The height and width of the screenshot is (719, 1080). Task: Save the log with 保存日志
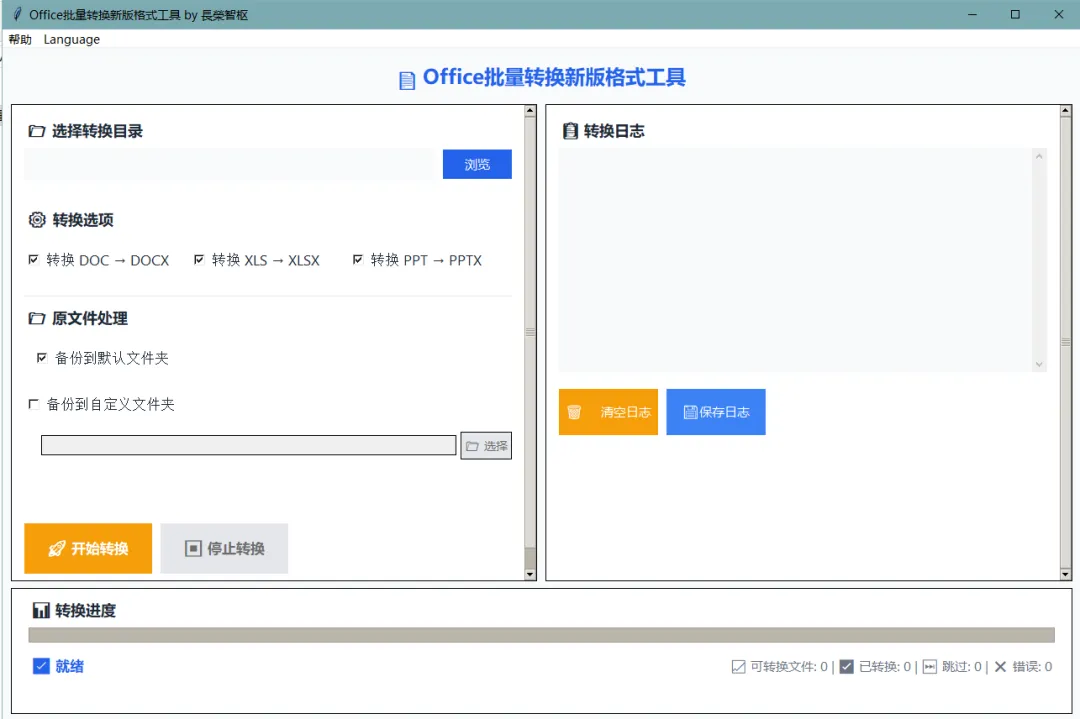[x=716, y=412]
